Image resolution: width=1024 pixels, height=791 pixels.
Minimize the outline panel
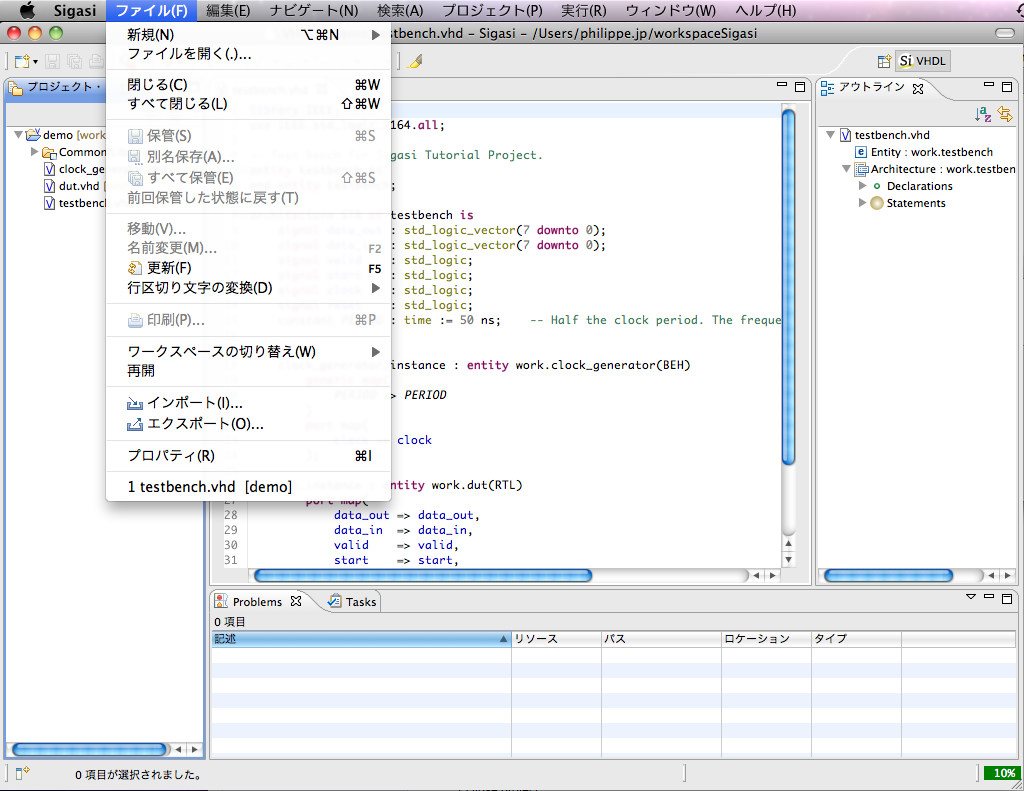coord(989,85)
